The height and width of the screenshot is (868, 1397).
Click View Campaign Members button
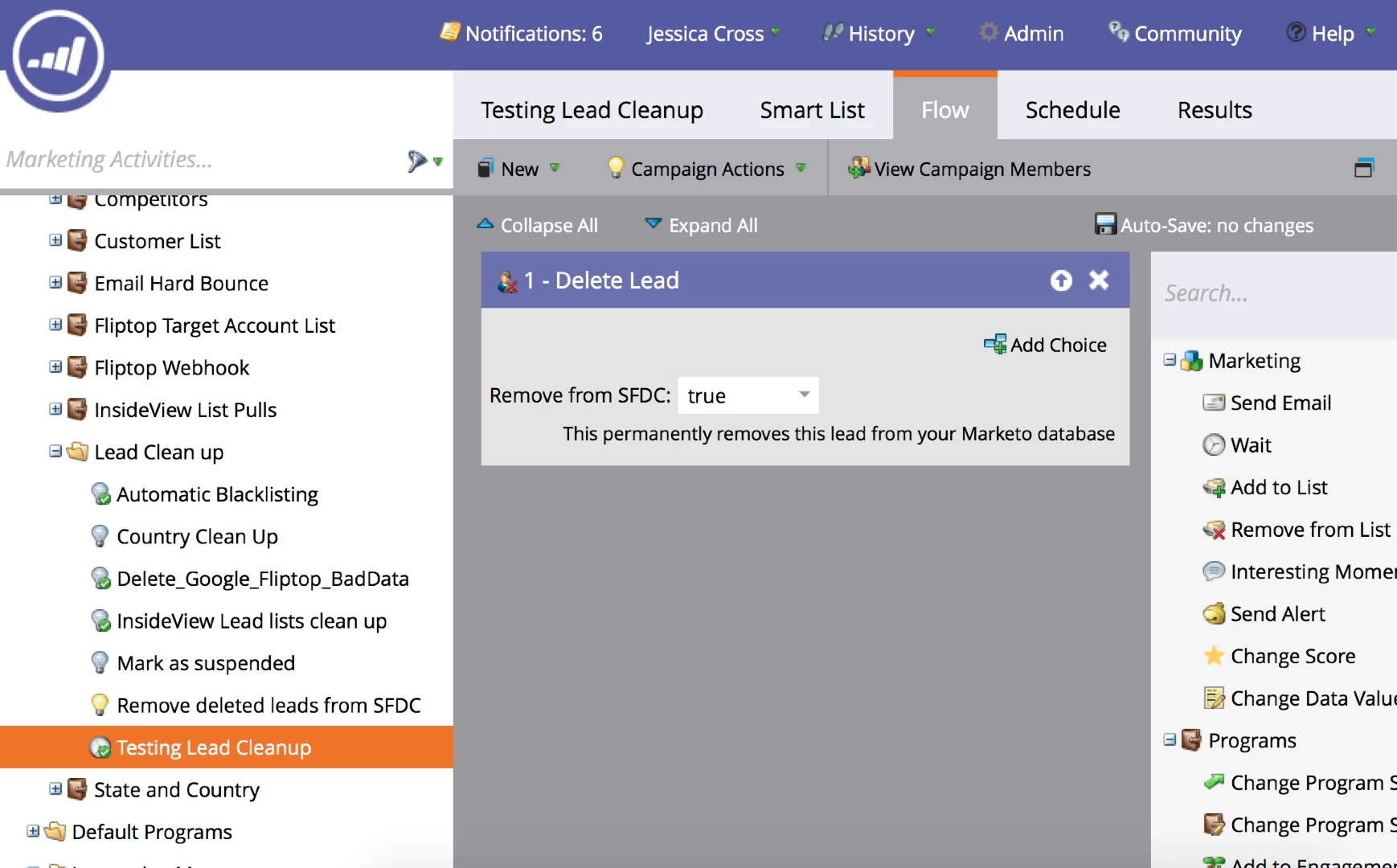(x=969, y=169)
